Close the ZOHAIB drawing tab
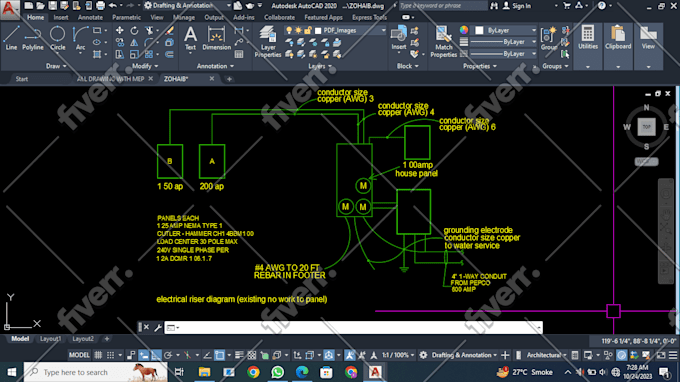The height and width of the screenshot is (382, 680). pos(212,78)
